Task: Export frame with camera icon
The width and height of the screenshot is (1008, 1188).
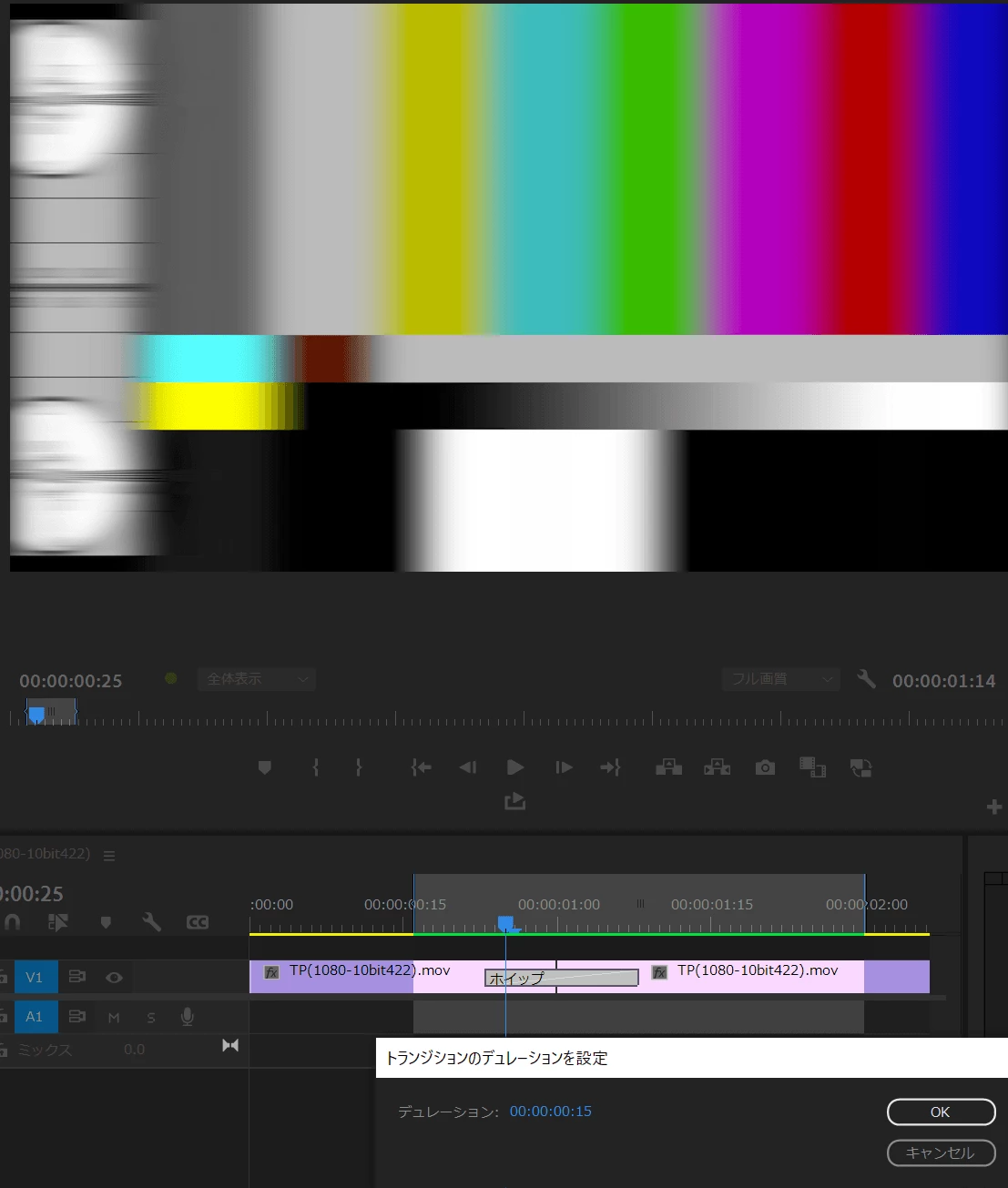Action: 765,767
